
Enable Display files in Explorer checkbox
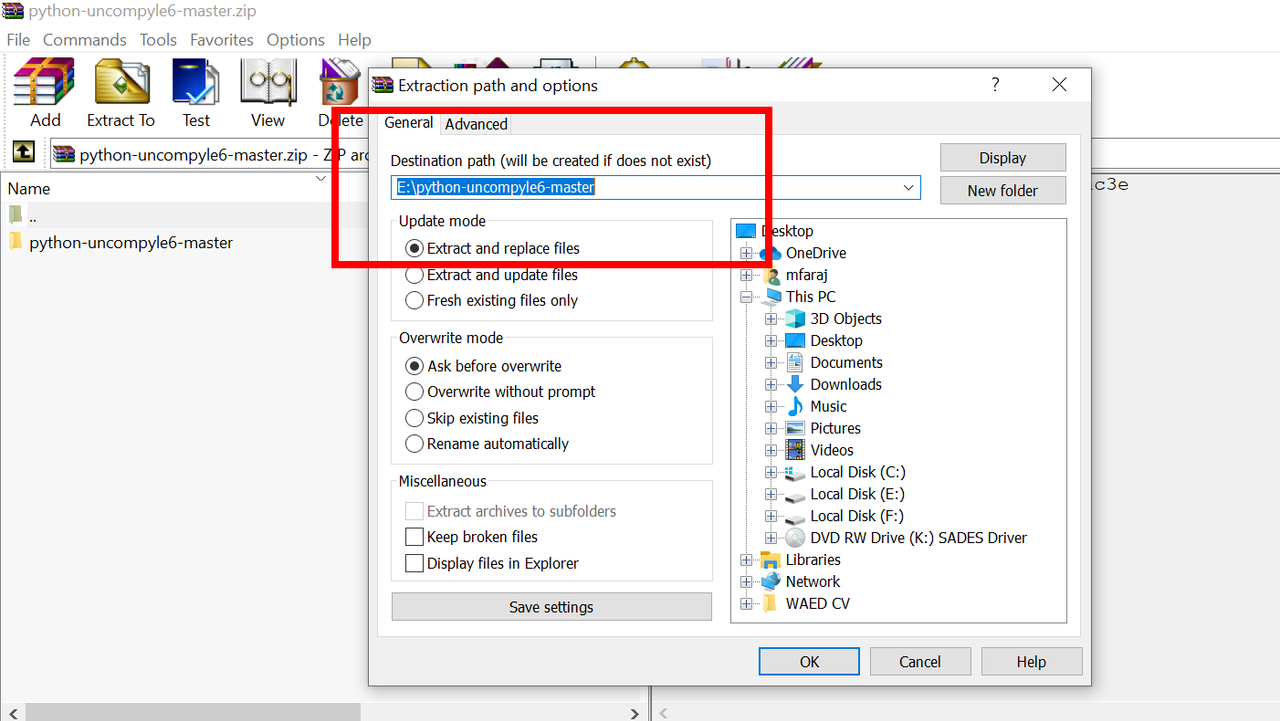pyautogui.click(x=414, y=563)
